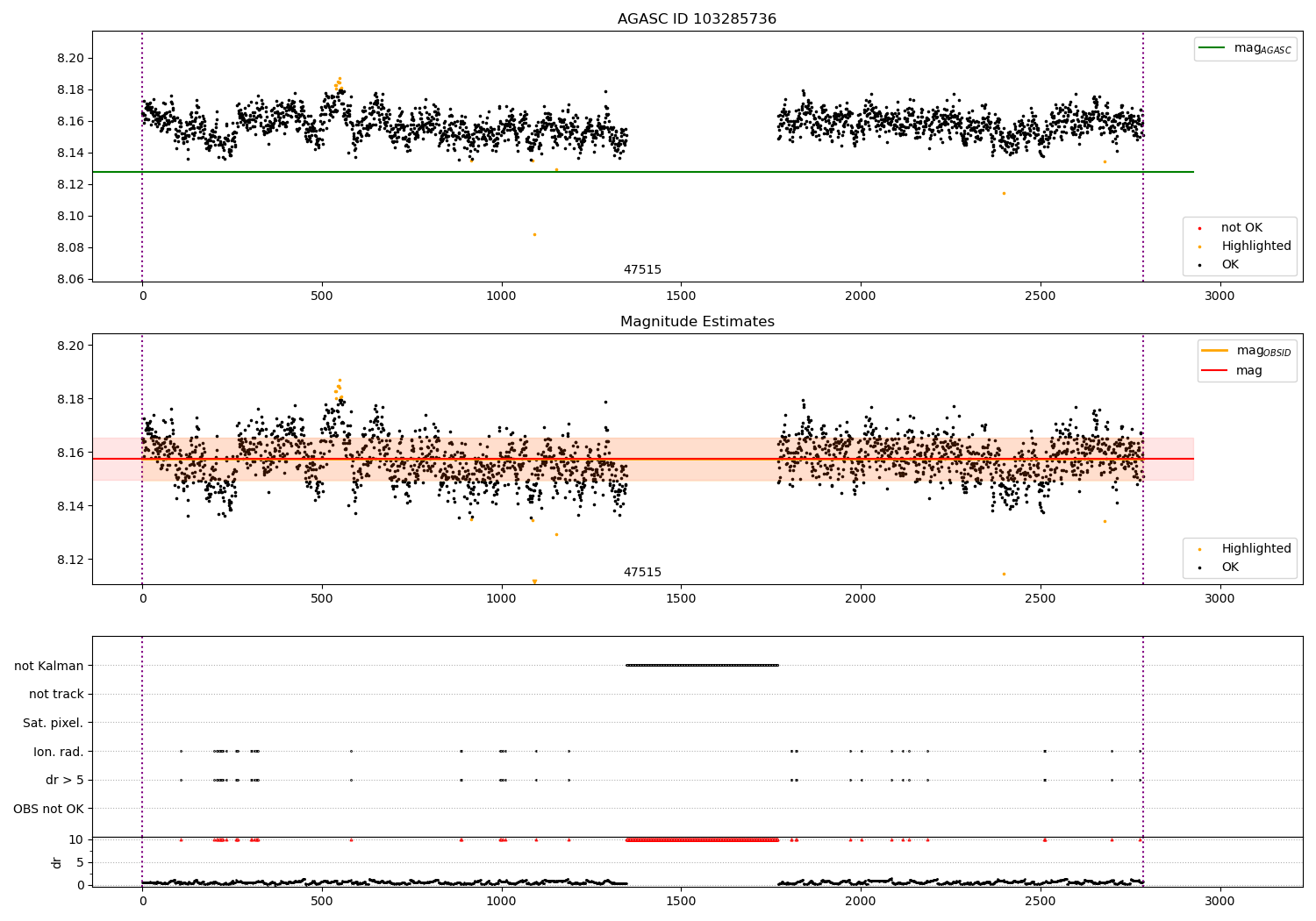Click the 'not Kalman' black marker band
The image size is (1316, 921).
tap(702, 665)
